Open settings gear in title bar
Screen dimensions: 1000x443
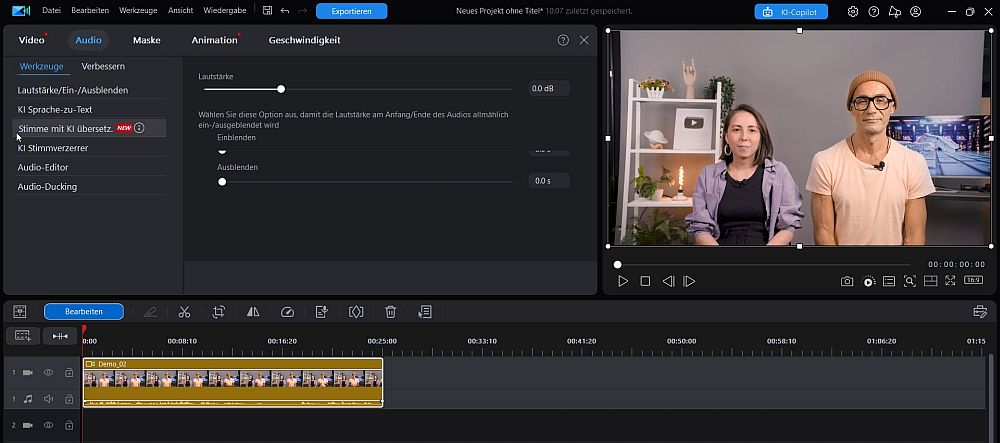853,11
